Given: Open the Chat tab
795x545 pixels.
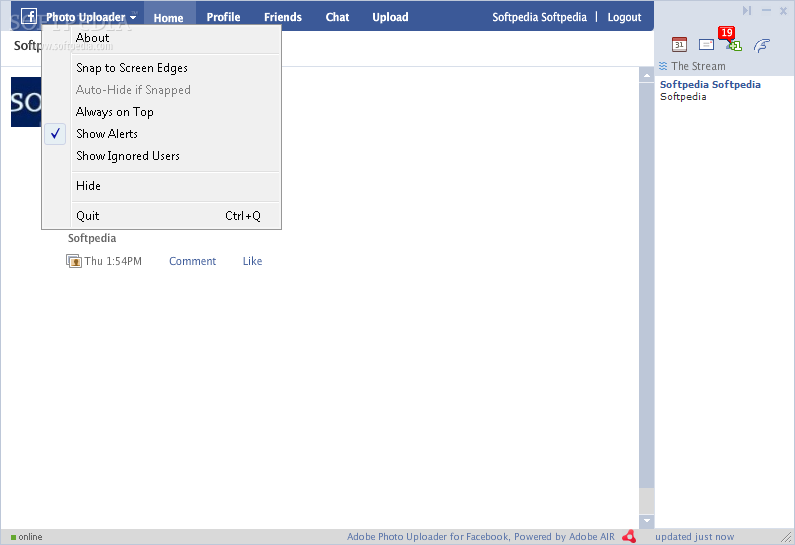Looking at the screenshot, I should (337, 17).
